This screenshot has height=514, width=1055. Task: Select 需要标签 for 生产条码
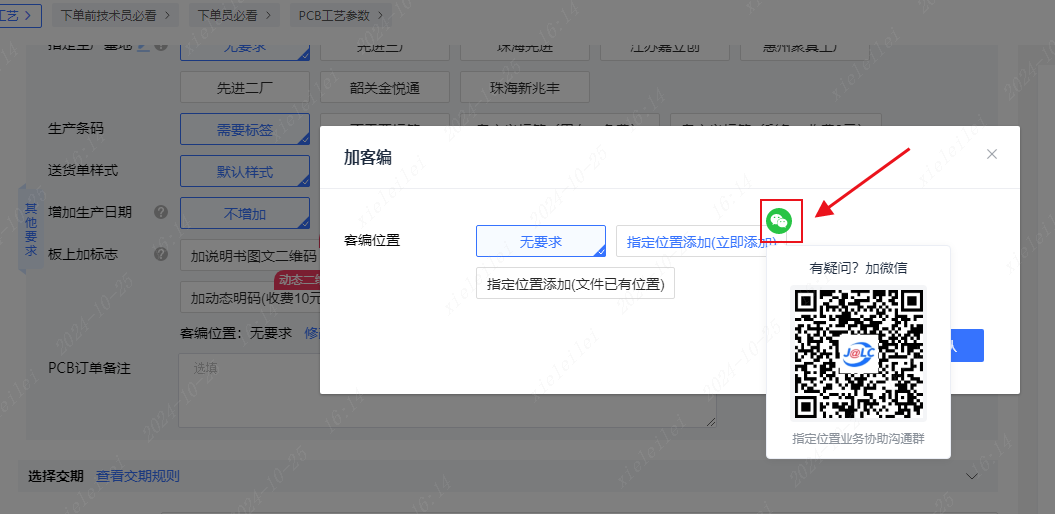(x=245, y=130)
